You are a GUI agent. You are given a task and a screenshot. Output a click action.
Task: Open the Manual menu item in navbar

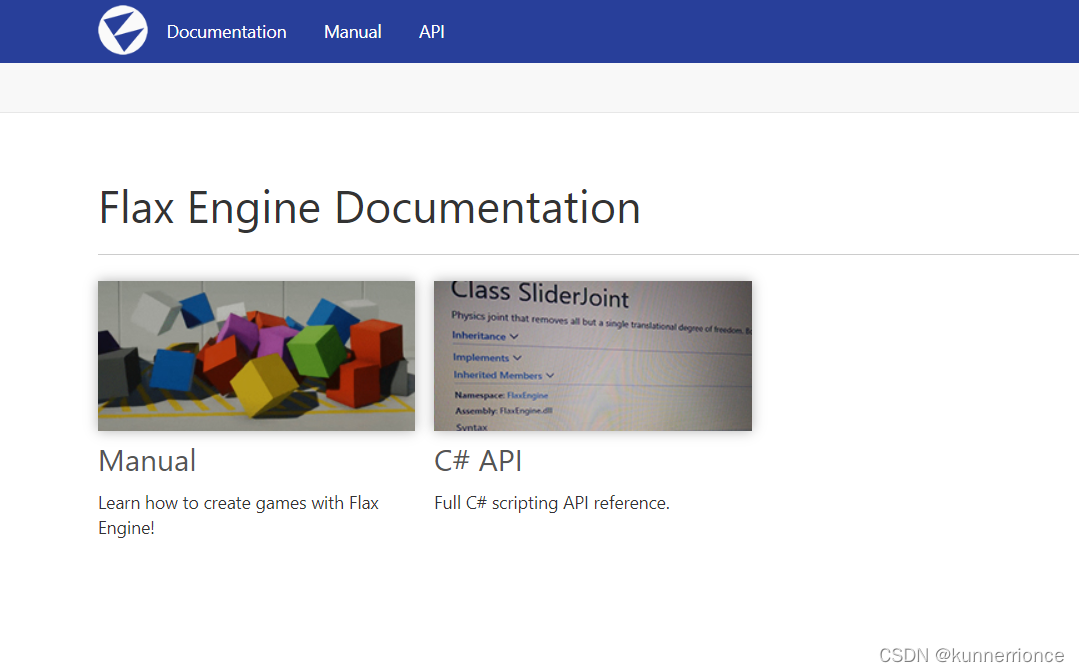pyautogui.click(x=352, y=32)
